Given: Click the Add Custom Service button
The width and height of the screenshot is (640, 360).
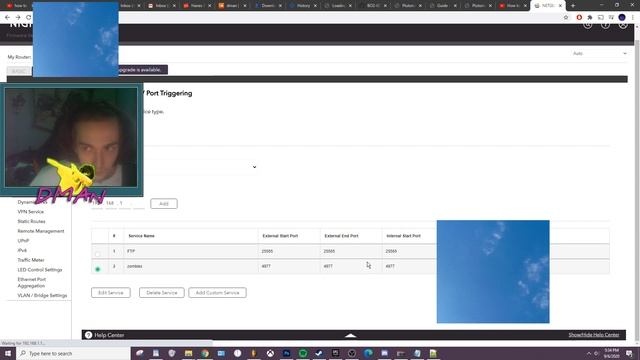Looking at the screenshot, I should [217, 293].
